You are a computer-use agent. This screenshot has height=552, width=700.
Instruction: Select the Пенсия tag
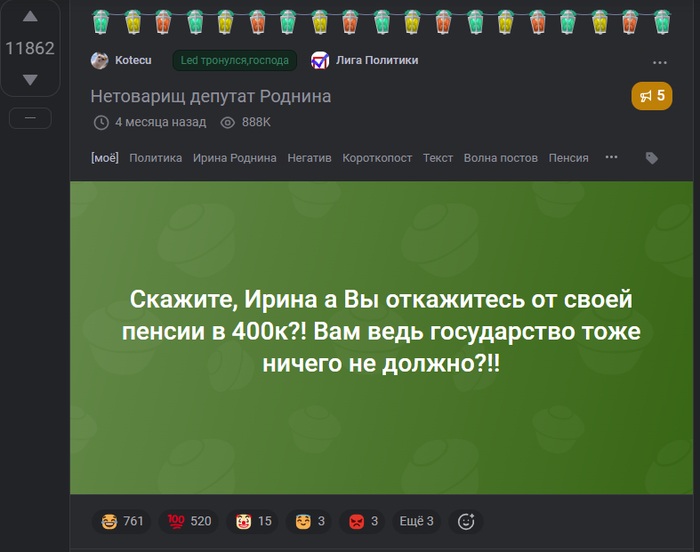[x=568, y=158]
